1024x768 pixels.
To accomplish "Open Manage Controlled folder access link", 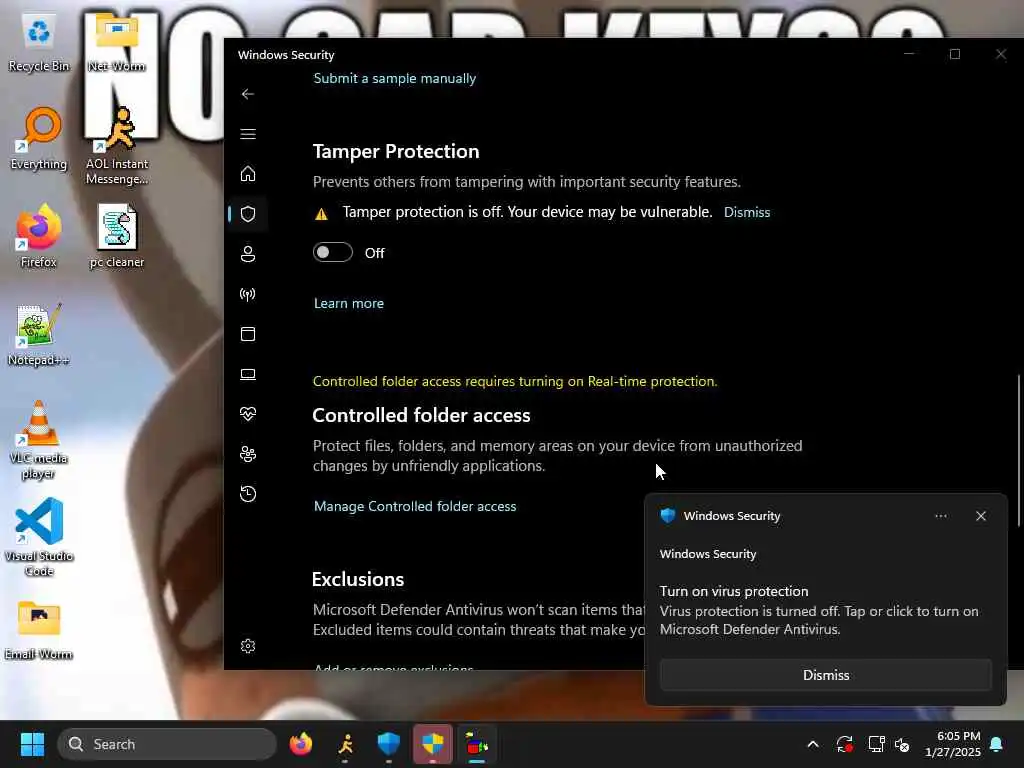I will [x=415, y=506].
